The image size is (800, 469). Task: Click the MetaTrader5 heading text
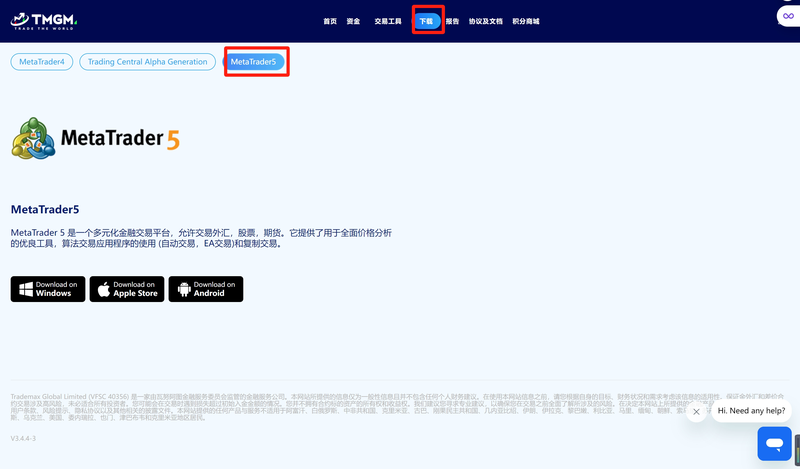(45, 209)
